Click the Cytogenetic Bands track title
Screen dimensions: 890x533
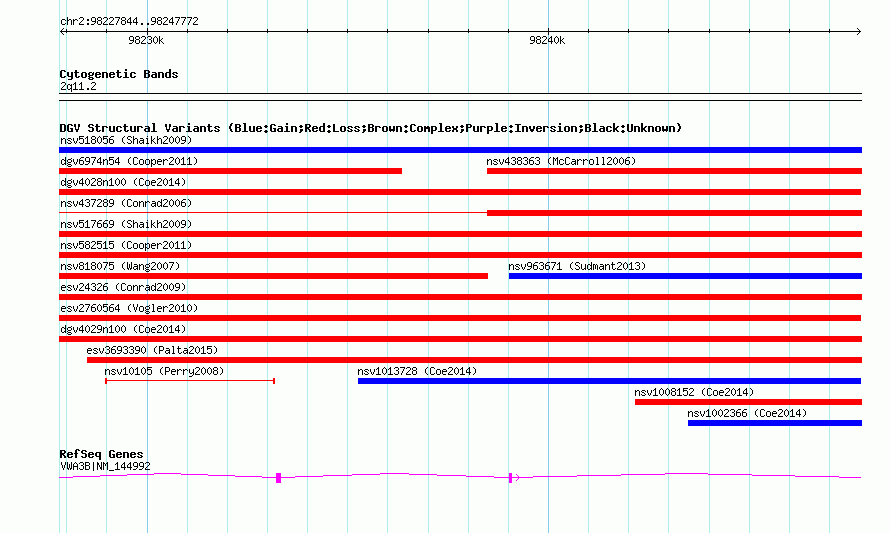point(119,74)
